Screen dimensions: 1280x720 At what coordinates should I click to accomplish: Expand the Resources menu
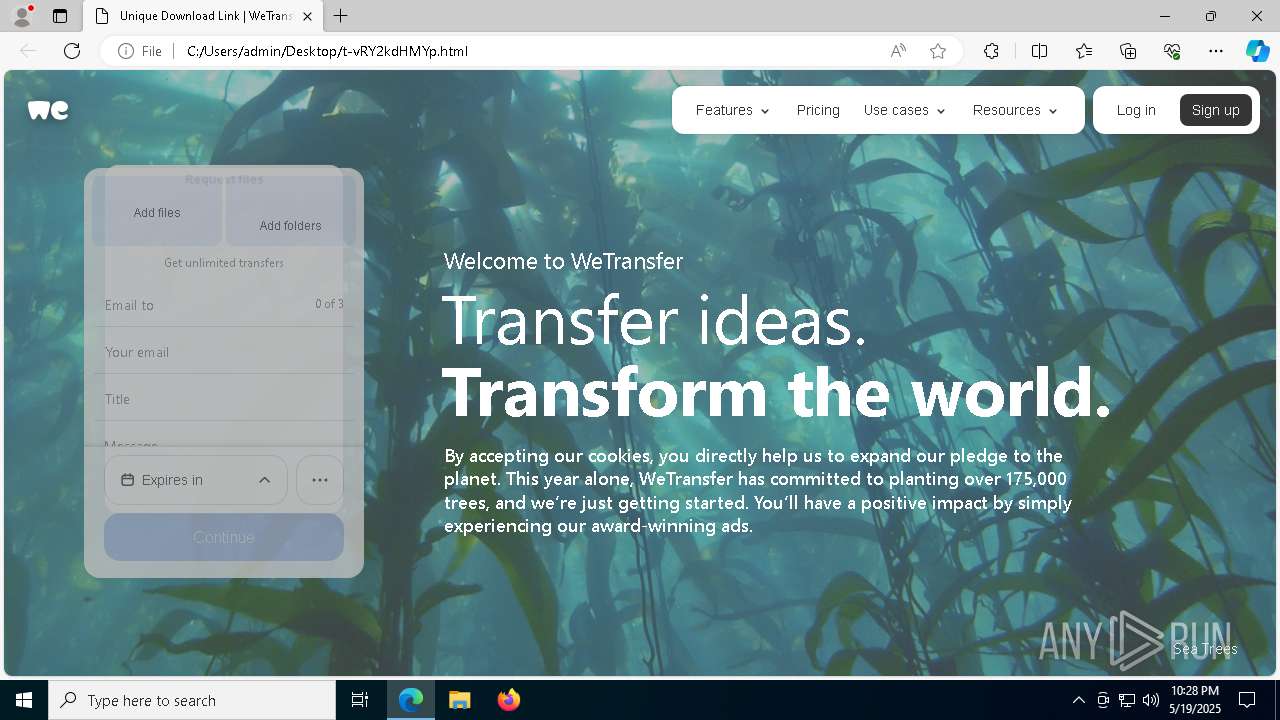click(x=1015, y=110)
